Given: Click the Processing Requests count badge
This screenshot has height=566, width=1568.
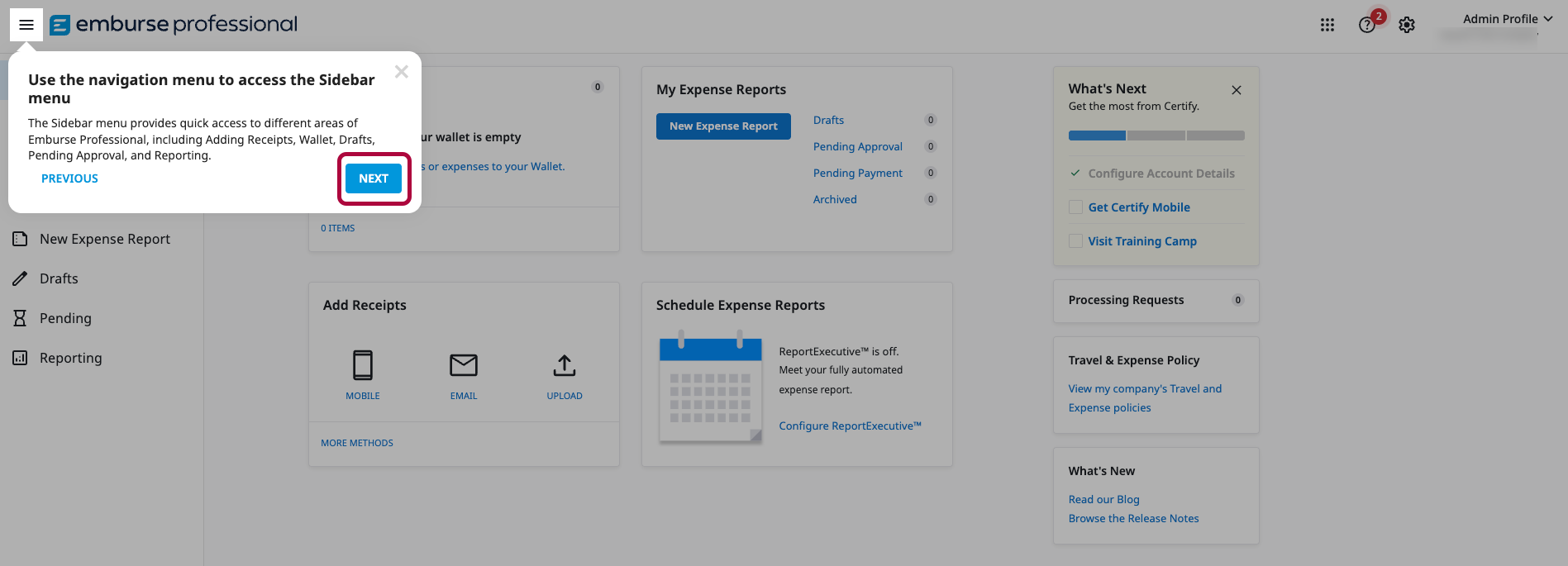Looking at the screenshot, I should [x=1238, y=300].
